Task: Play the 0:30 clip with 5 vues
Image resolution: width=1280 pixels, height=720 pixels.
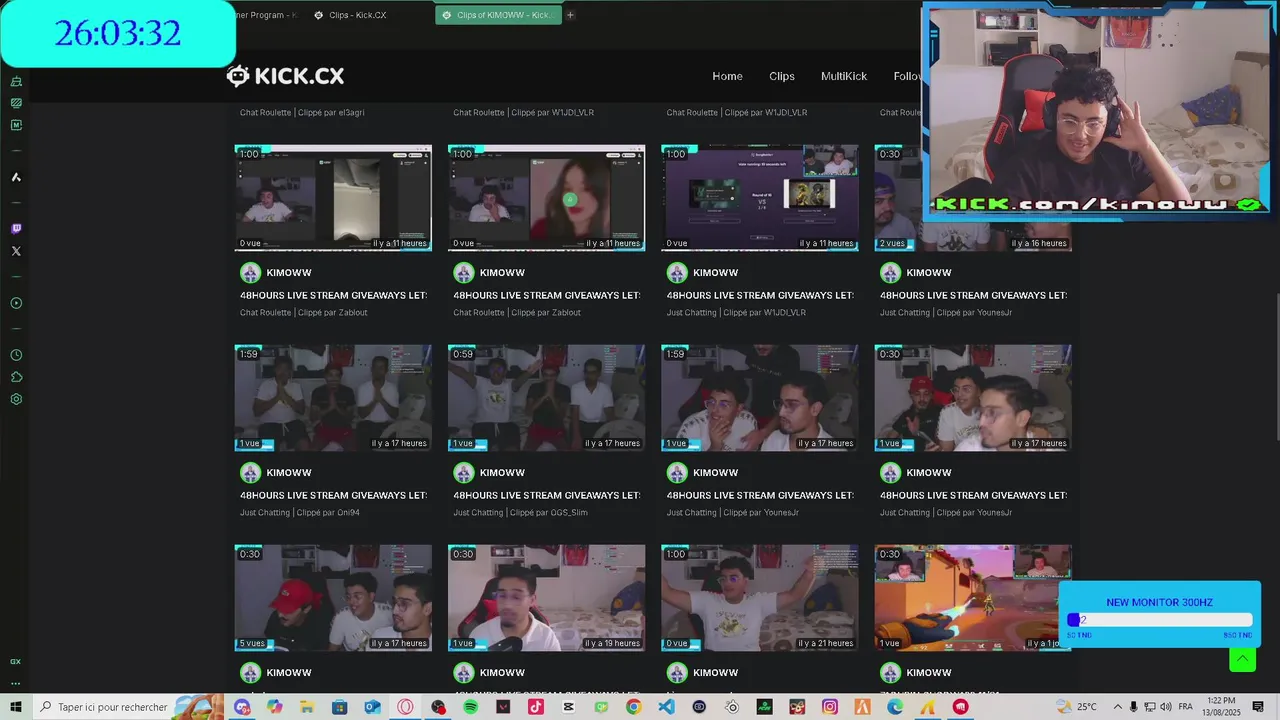Action: click(x=333, y=598)
